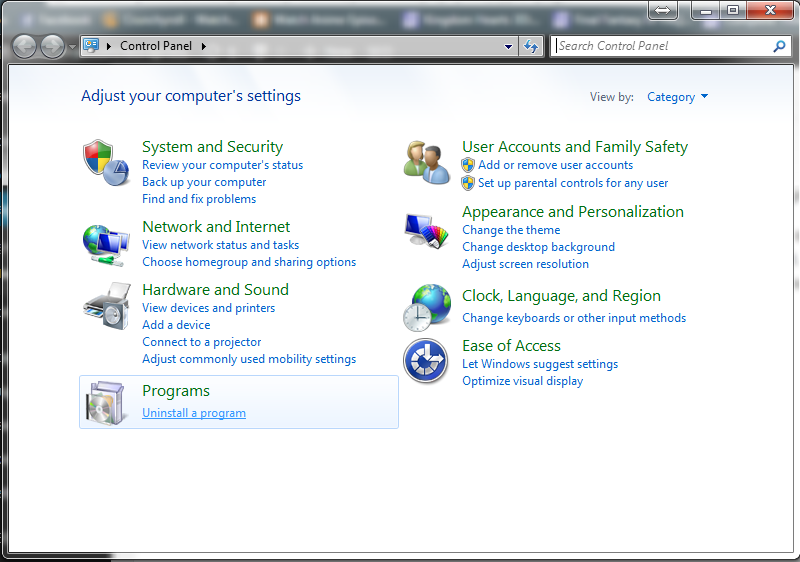800x562 pixels.
Task: Open the User Accounts people icon
Action: (427, 162)
